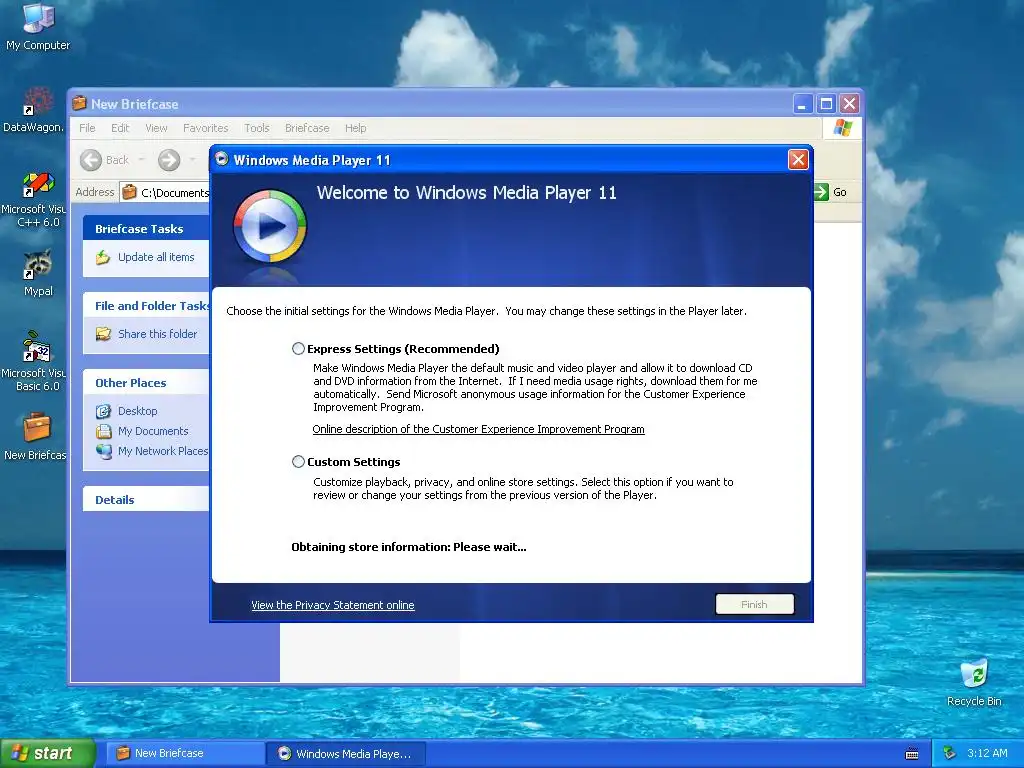Open the View menu
1024x768 pixels.
[156, 128]
